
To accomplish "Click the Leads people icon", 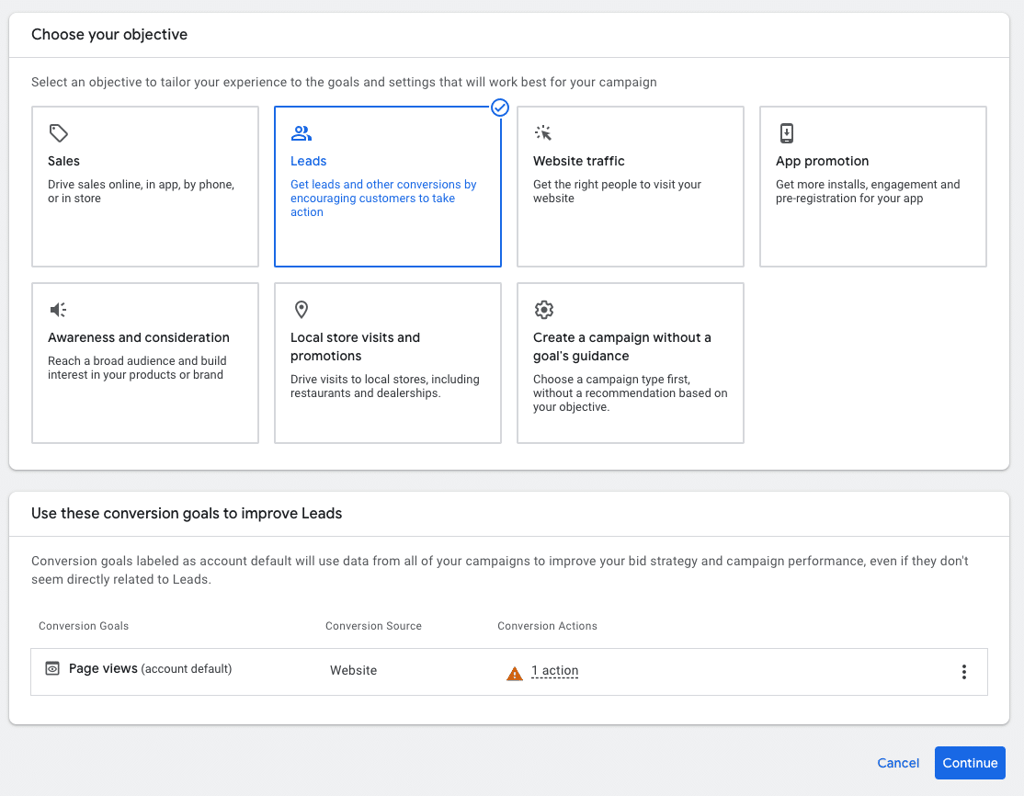I will pos(301,133).
